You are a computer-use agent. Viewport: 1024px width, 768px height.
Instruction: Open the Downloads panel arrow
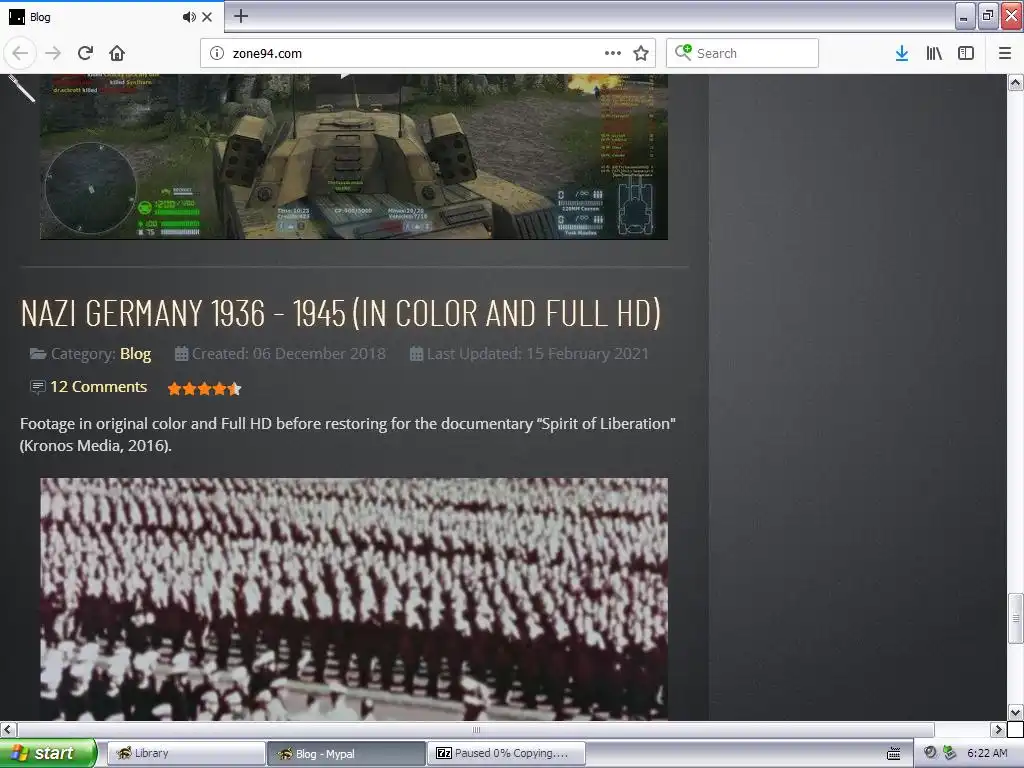tap(902, 53)
